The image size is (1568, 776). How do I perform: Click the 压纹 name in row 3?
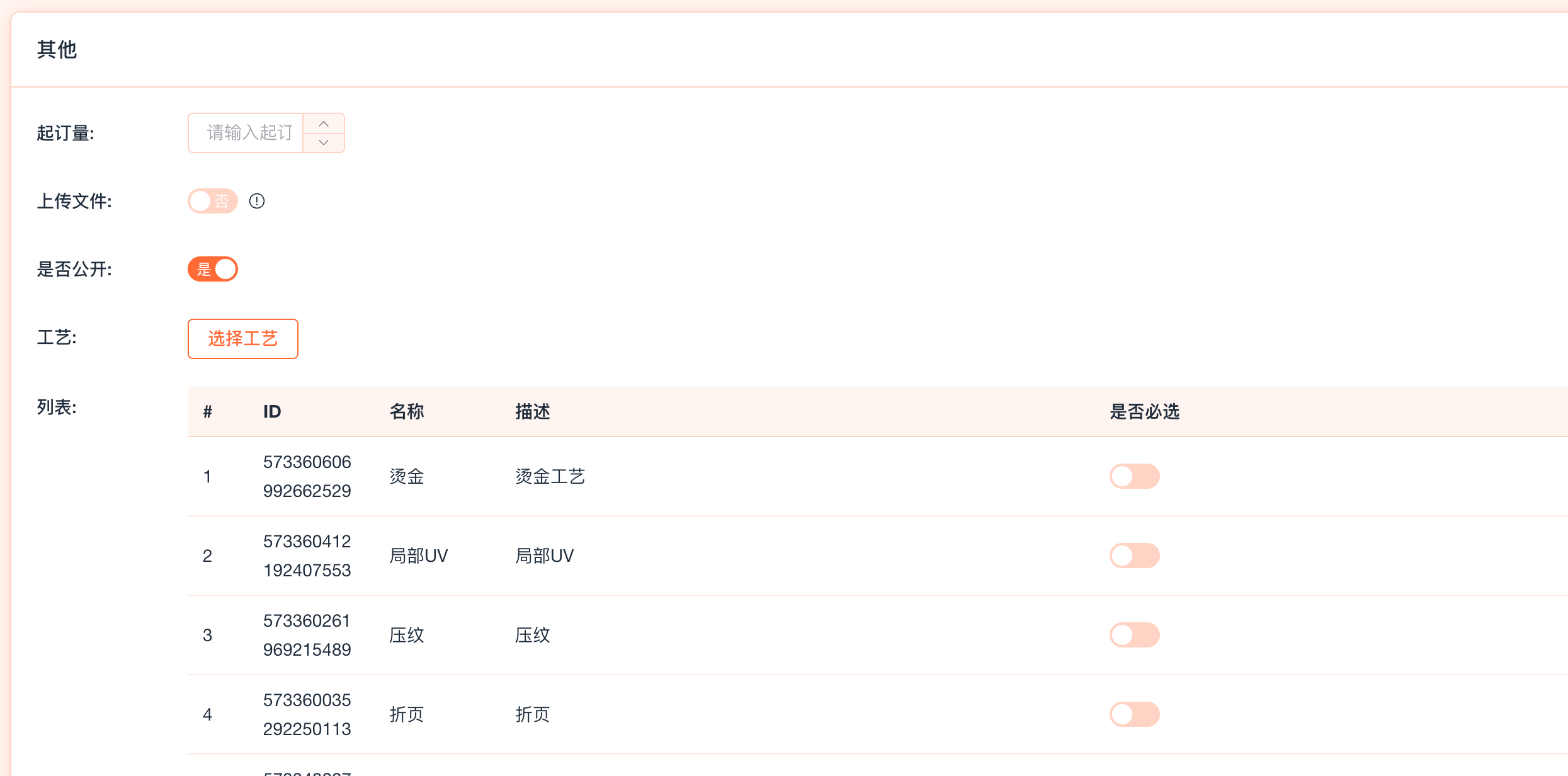[407, 635]
